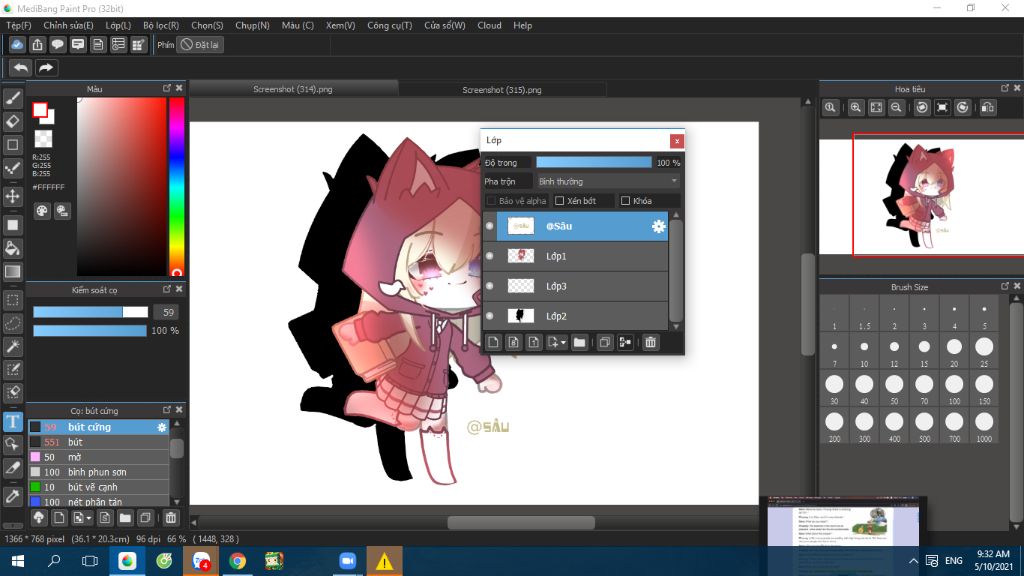Detach the Hoa tiêu panel

pos(1004,88)
